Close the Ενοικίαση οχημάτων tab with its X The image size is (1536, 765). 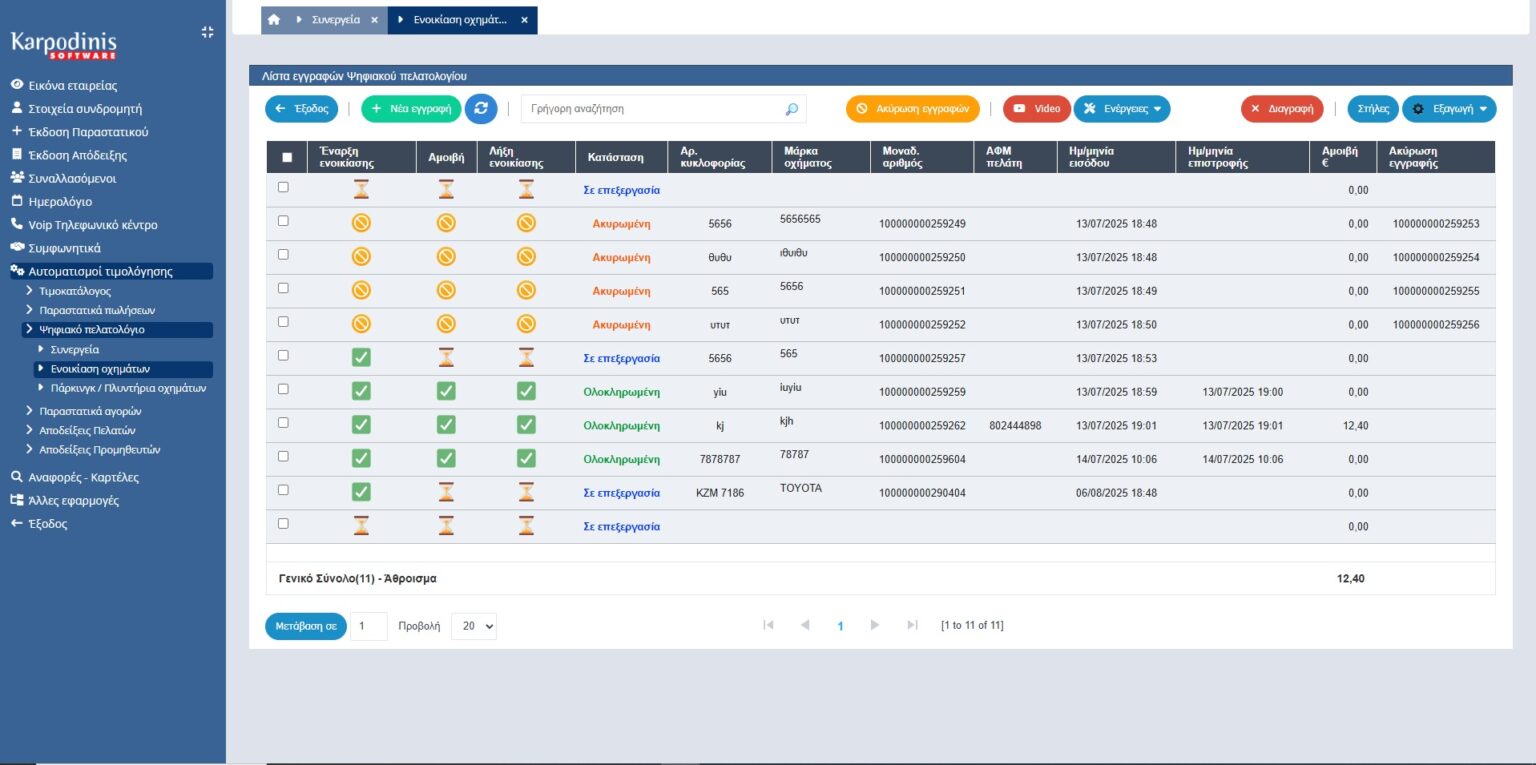pyautogui.click(x=524, y=20)
